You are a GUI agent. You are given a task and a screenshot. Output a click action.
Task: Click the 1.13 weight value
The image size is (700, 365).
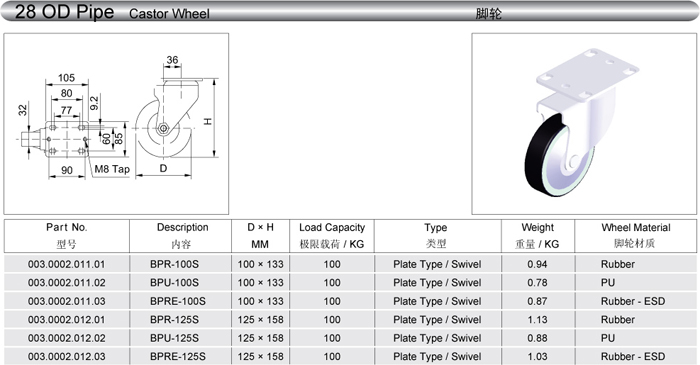coord(537,319)
